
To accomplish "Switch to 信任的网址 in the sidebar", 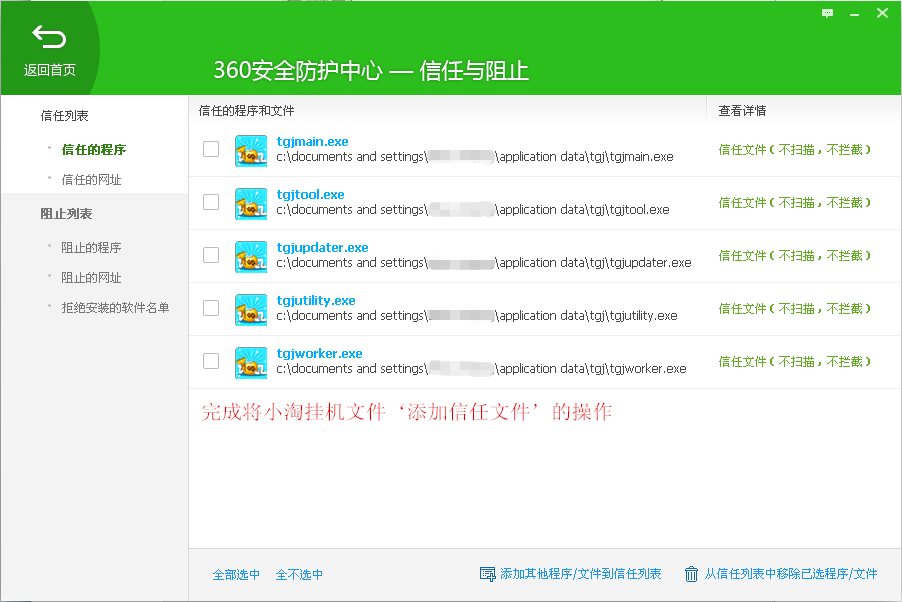I will point(91,180).
